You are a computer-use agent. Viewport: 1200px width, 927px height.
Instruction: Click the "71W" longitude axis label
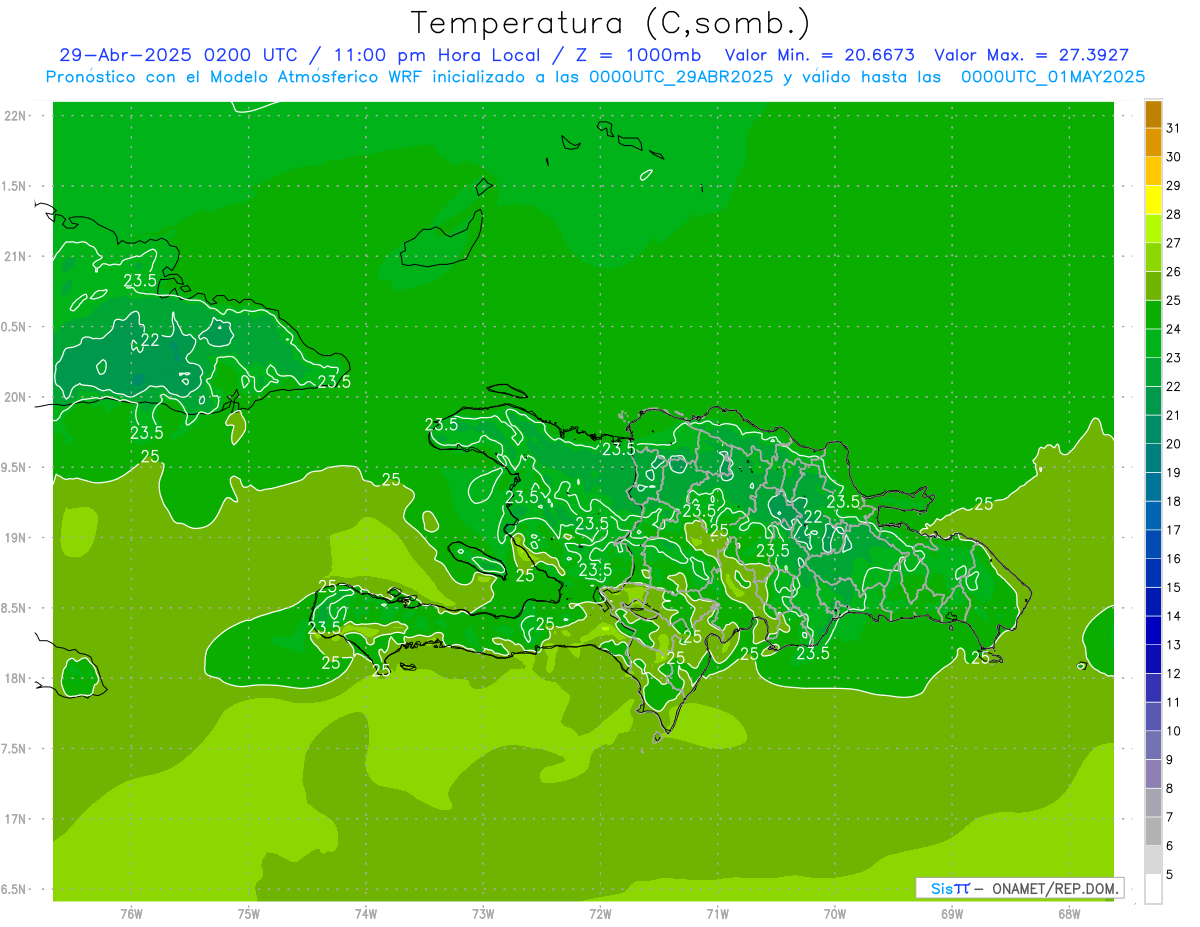717,914
